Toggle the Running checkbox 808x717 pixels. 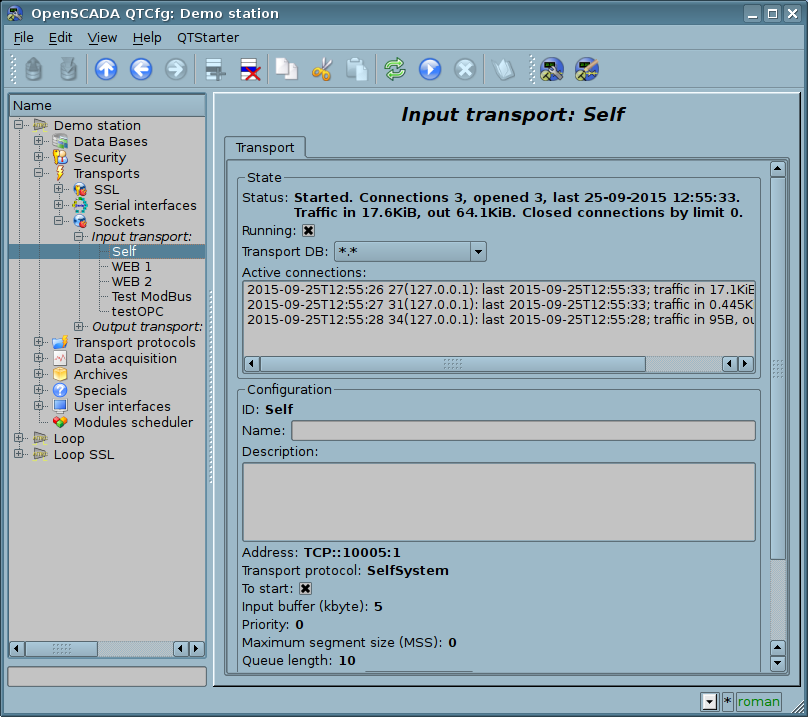[x=308, y=230]
